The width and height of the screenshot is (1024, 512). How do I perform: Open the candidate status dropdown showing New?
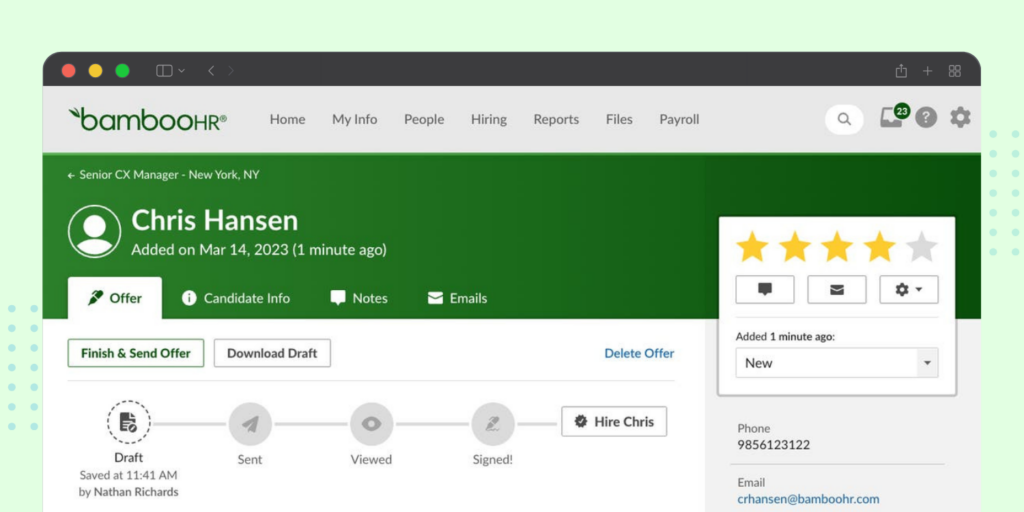tap(836, 363)
